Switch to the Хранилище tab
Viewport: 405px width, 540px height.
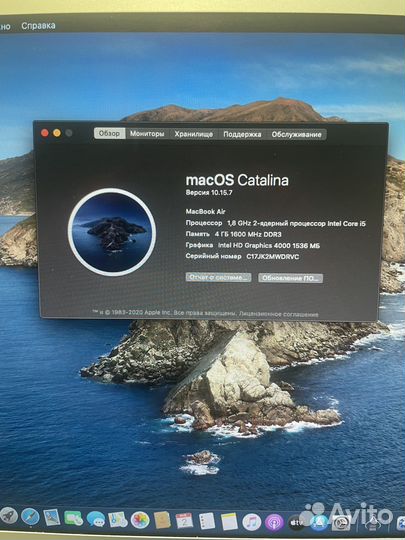point(194,134)
